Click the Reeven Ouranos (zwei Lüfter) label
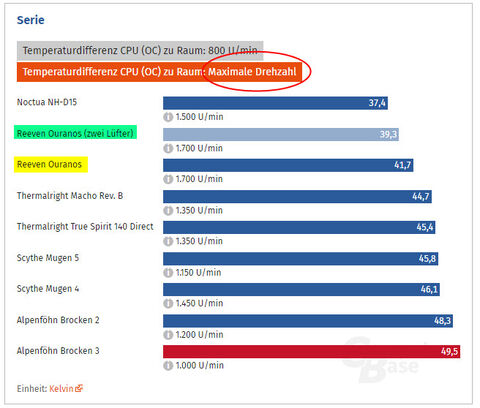 pyautogui.click(x=75, y=133)
